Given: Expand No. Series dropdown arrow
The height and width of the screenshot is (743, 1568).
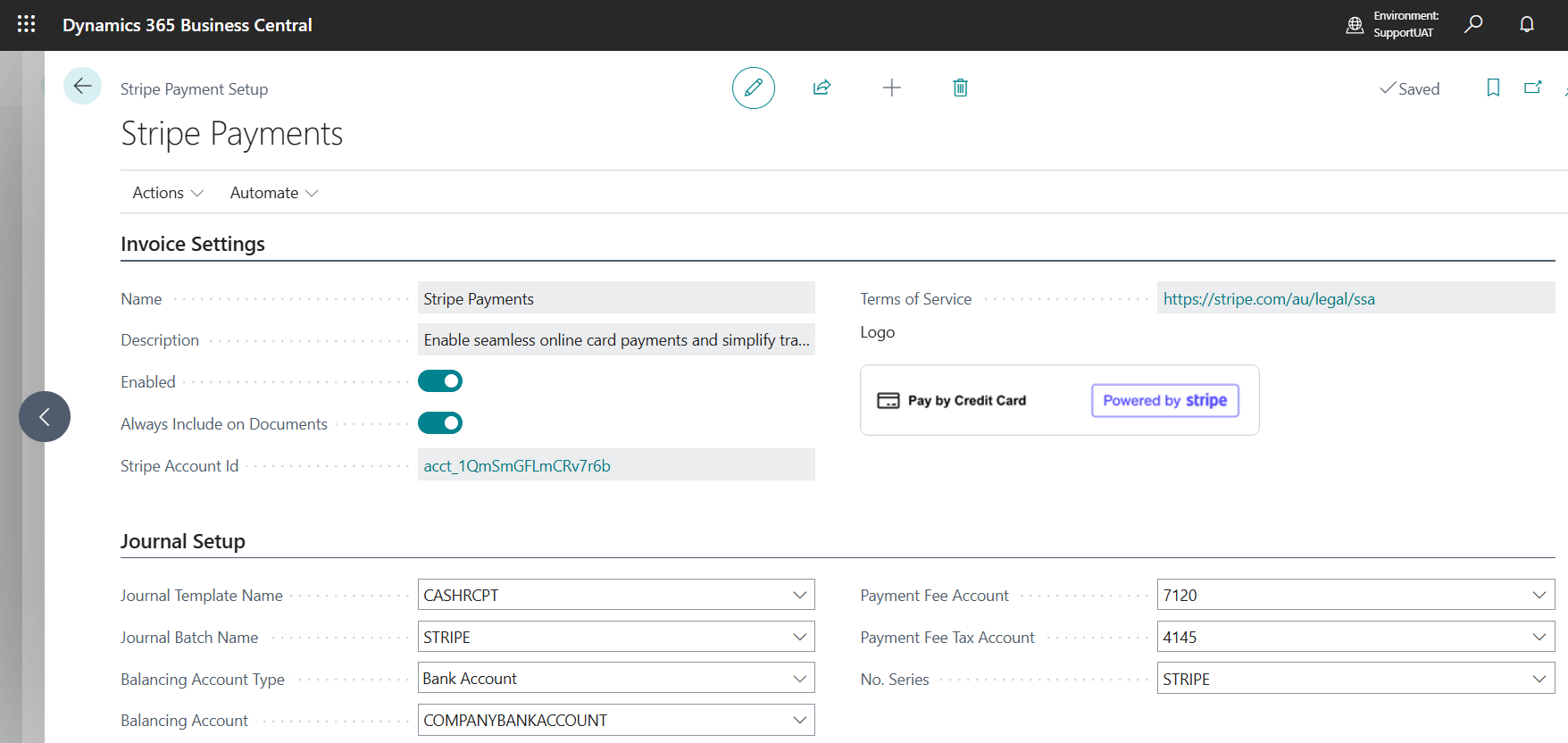Looking at the screenshot, I should pyautogui.click(x=1539, y=679).
